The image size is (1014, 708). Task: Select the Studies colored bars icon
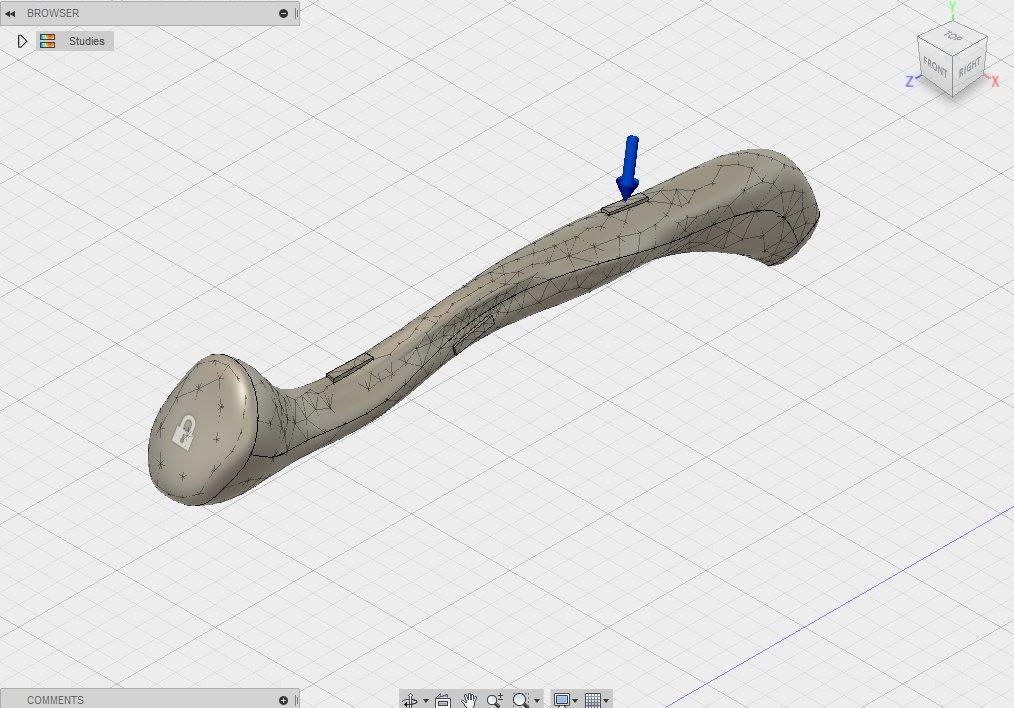coord(47,41)
